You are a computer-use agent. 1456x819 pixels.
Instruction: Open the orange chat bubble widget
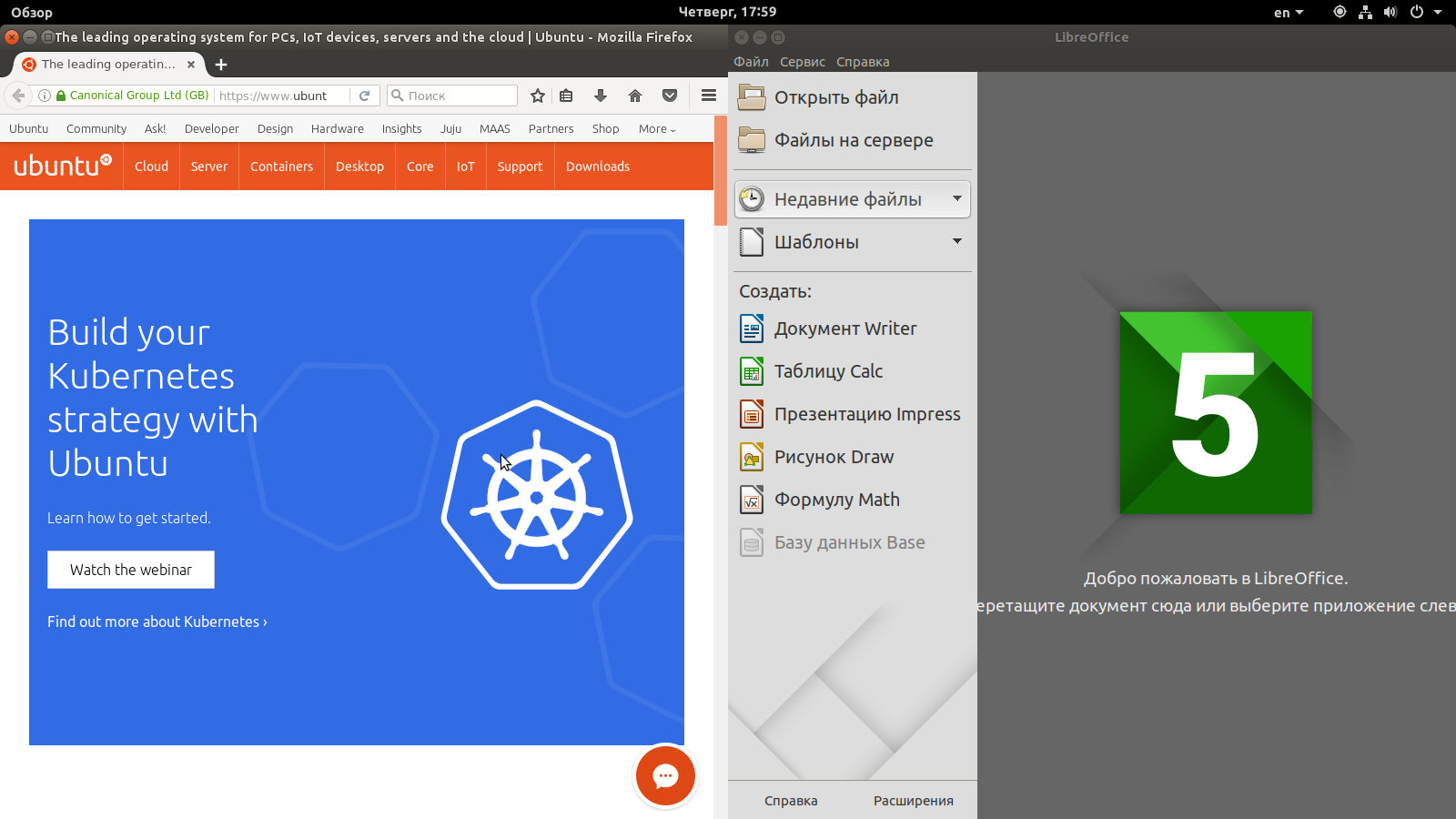click(665, 776)
